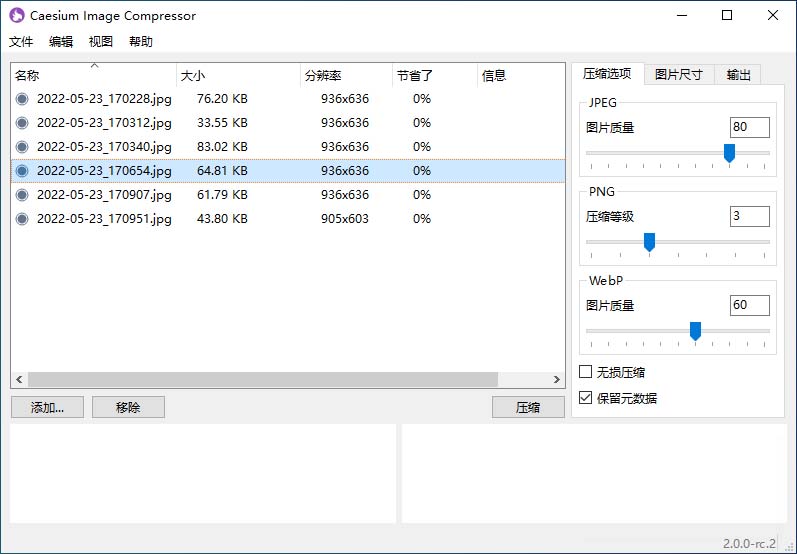
Task: Click the WebP quality field showing 60
Action: coord(750,305)
